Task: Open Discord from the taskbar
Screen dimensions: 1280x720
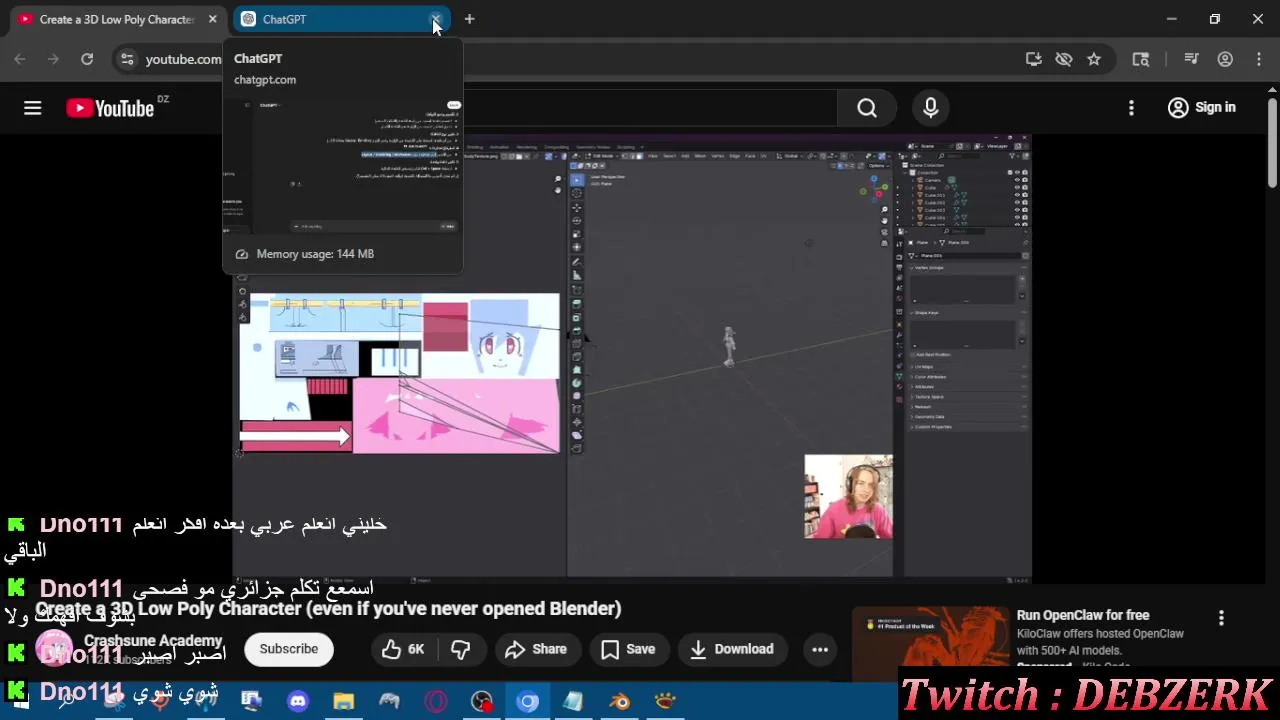Action: [x=298, y=702]
